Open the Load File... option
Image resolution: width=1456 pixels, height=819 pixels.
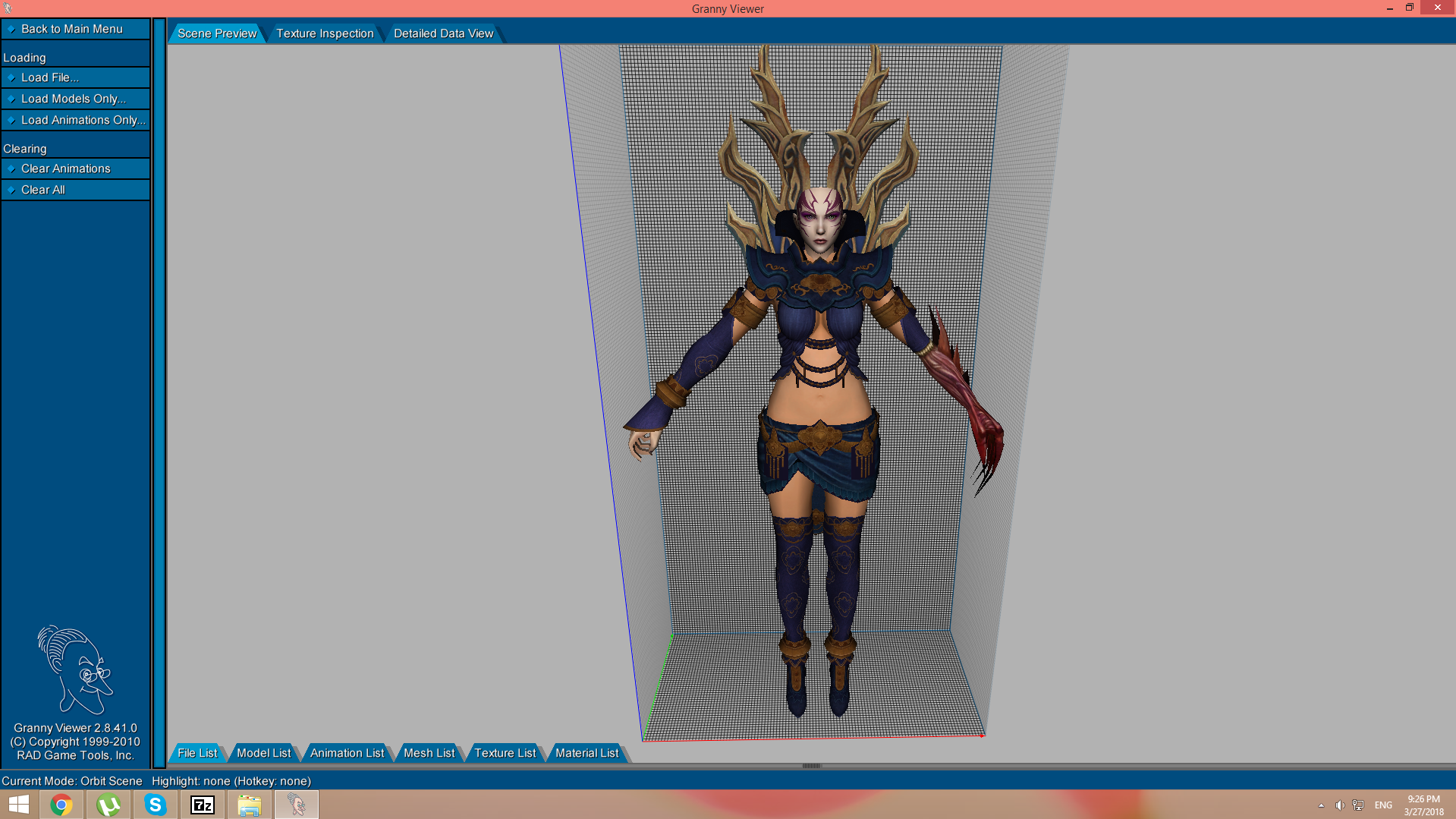[x=75, y=77]
